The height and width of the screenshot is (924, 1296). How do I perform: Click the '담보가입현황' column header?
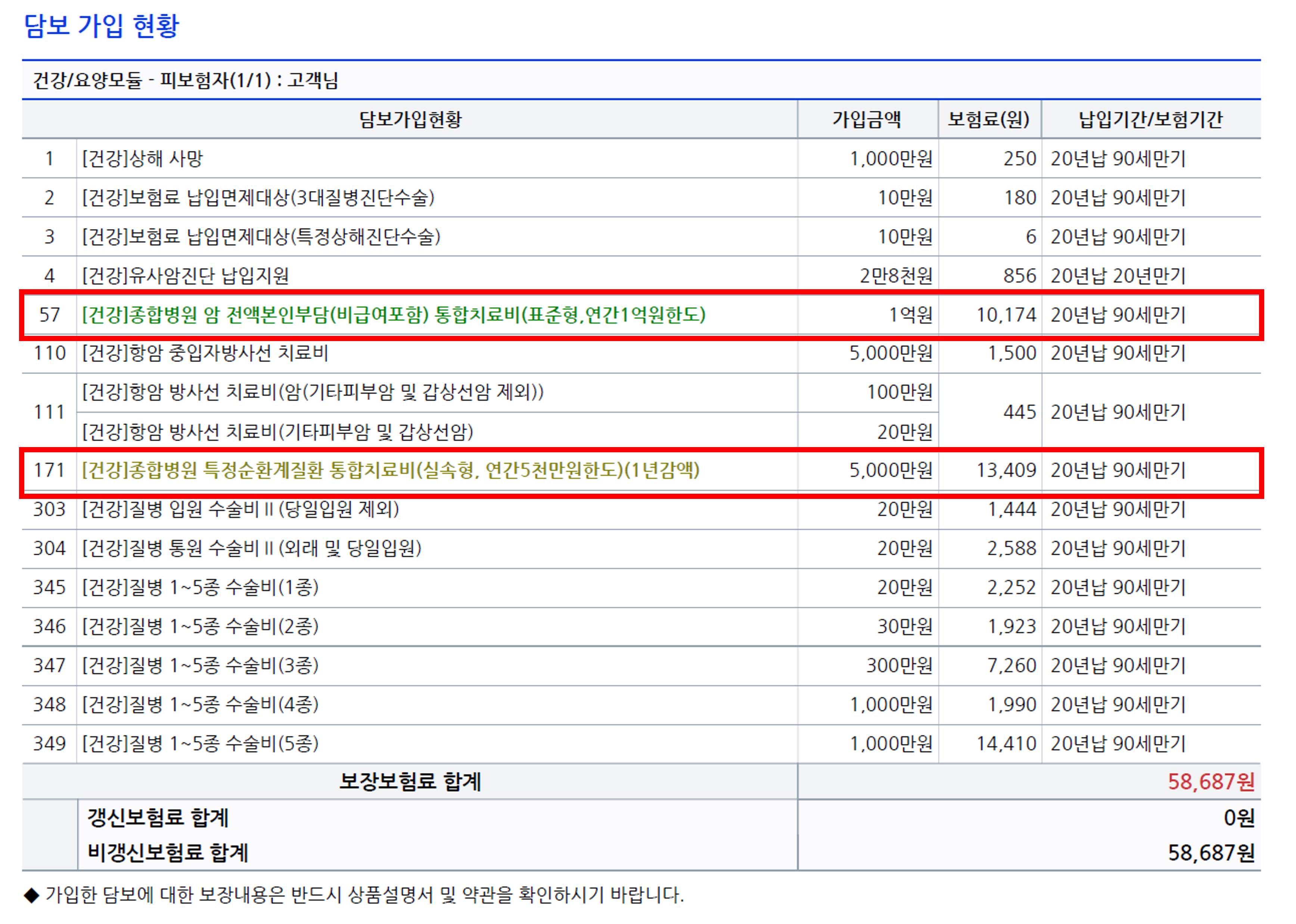pyautogui.click(x=410, y=119)
